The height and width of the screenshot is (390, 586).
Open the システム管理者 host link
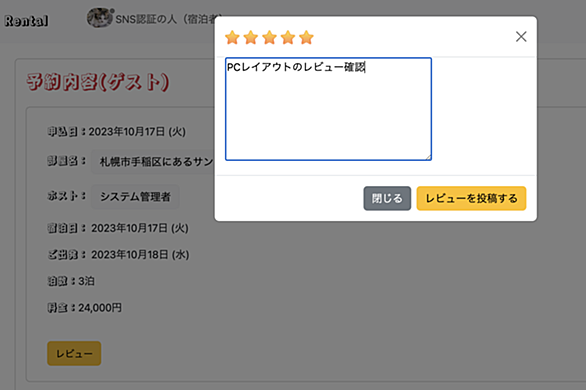(x=135, y=196)
